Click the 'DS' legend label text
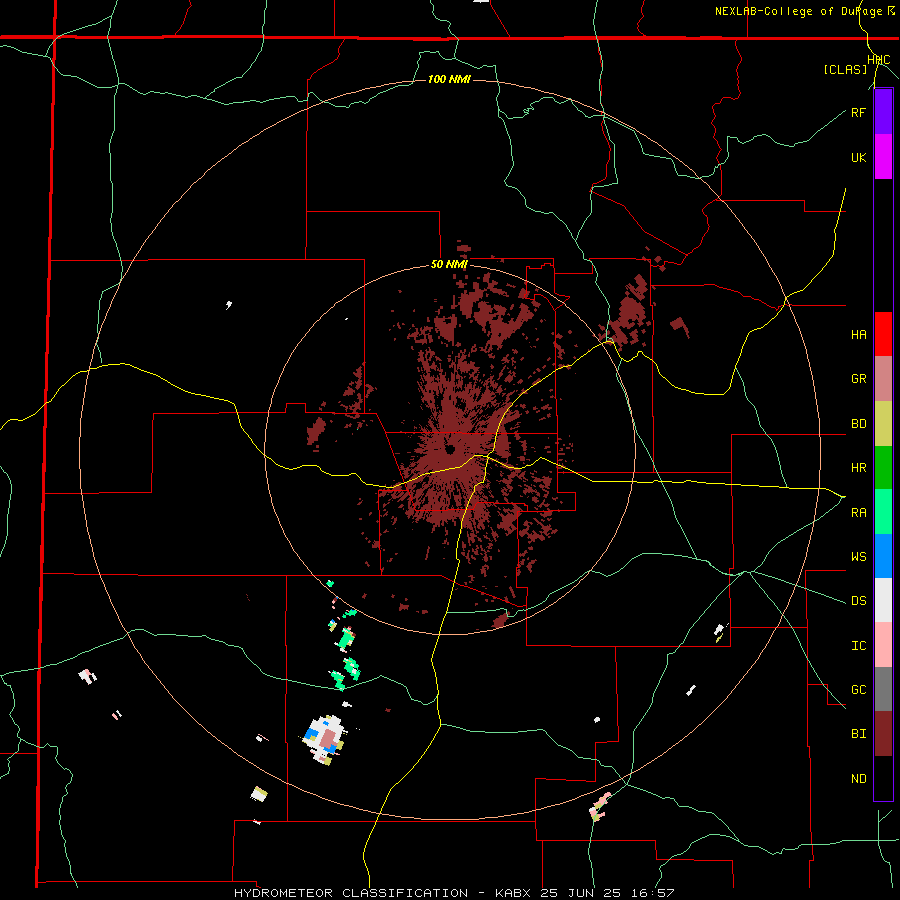 click(x=858, y=601)
